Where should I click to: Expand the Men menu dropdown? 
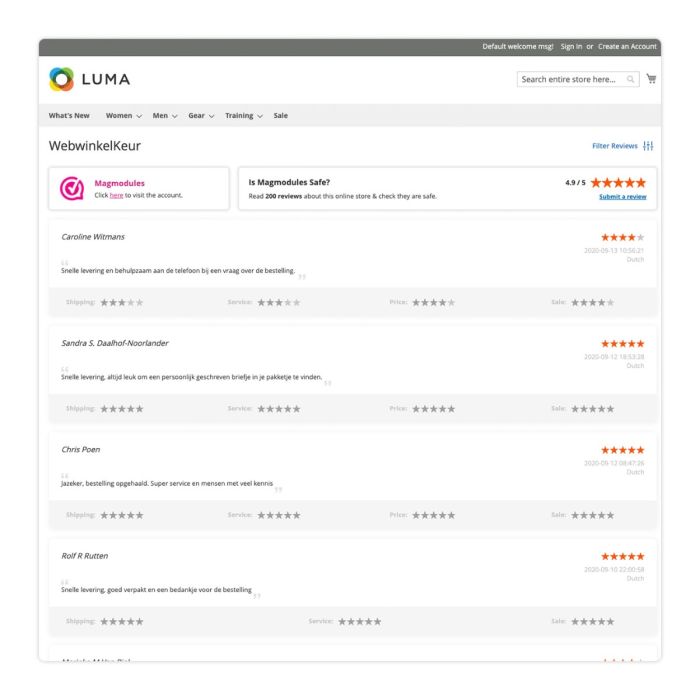click(x=165, y=115)
